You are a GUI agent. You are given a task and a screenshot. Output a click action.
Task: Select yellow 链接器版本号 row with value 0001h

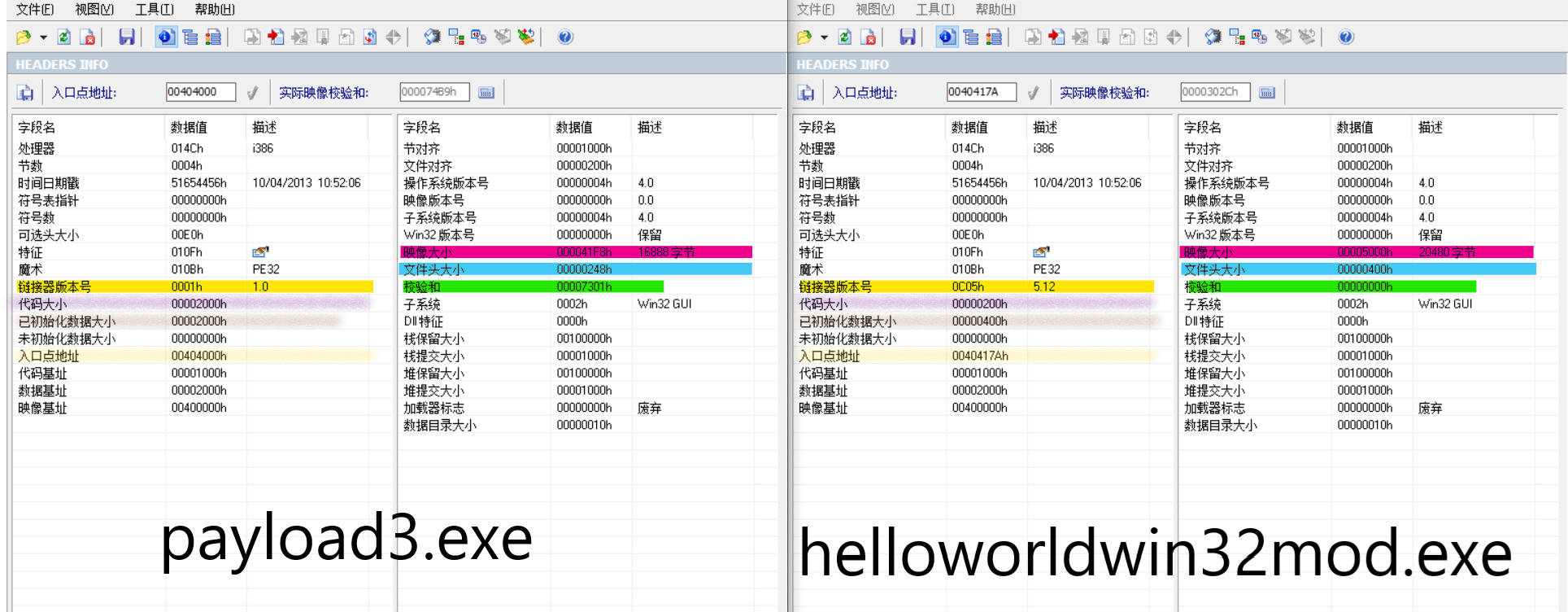194,286
